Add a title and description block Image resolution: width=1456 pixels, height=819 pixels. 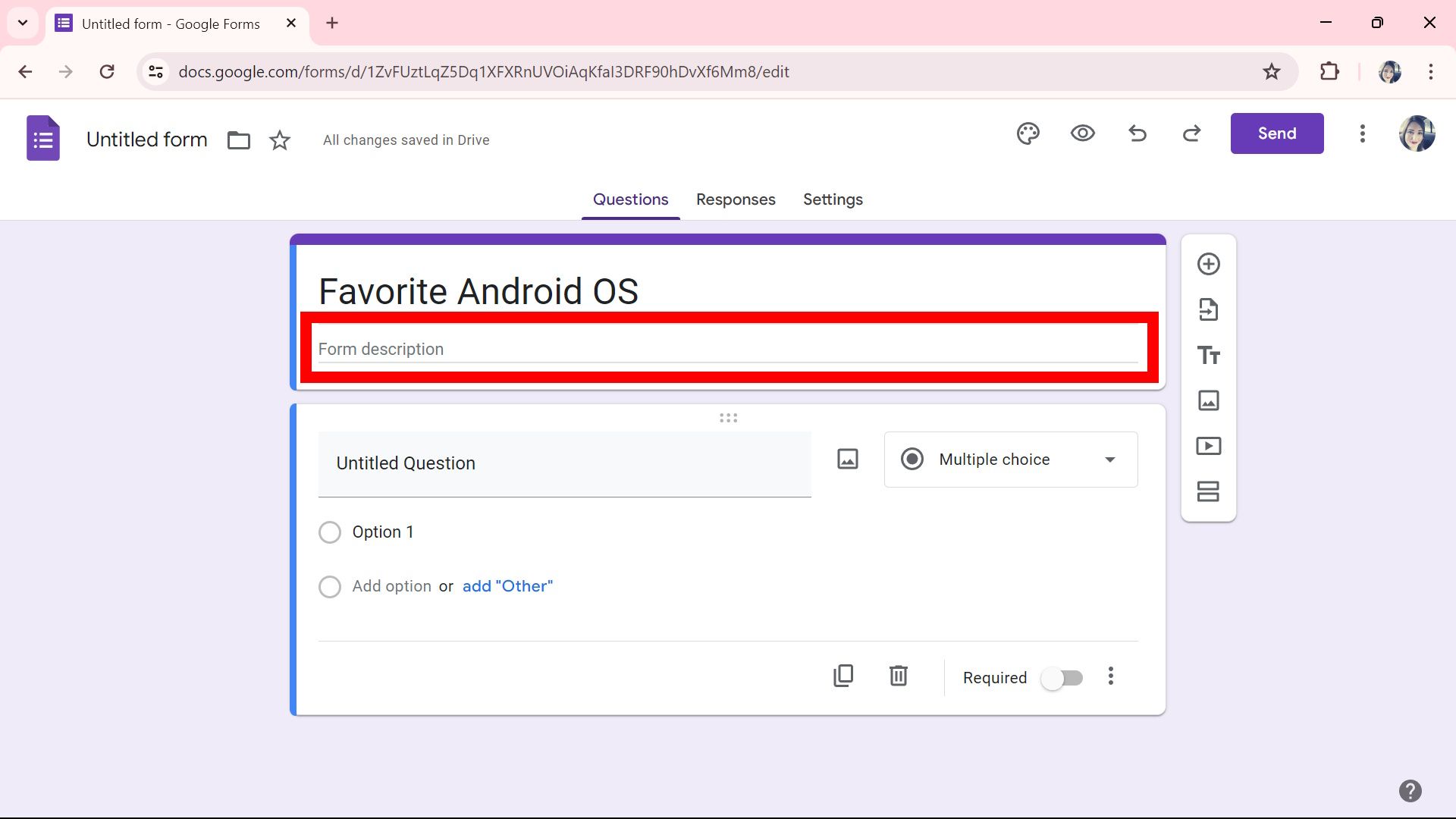click(x=1208, y=355)
